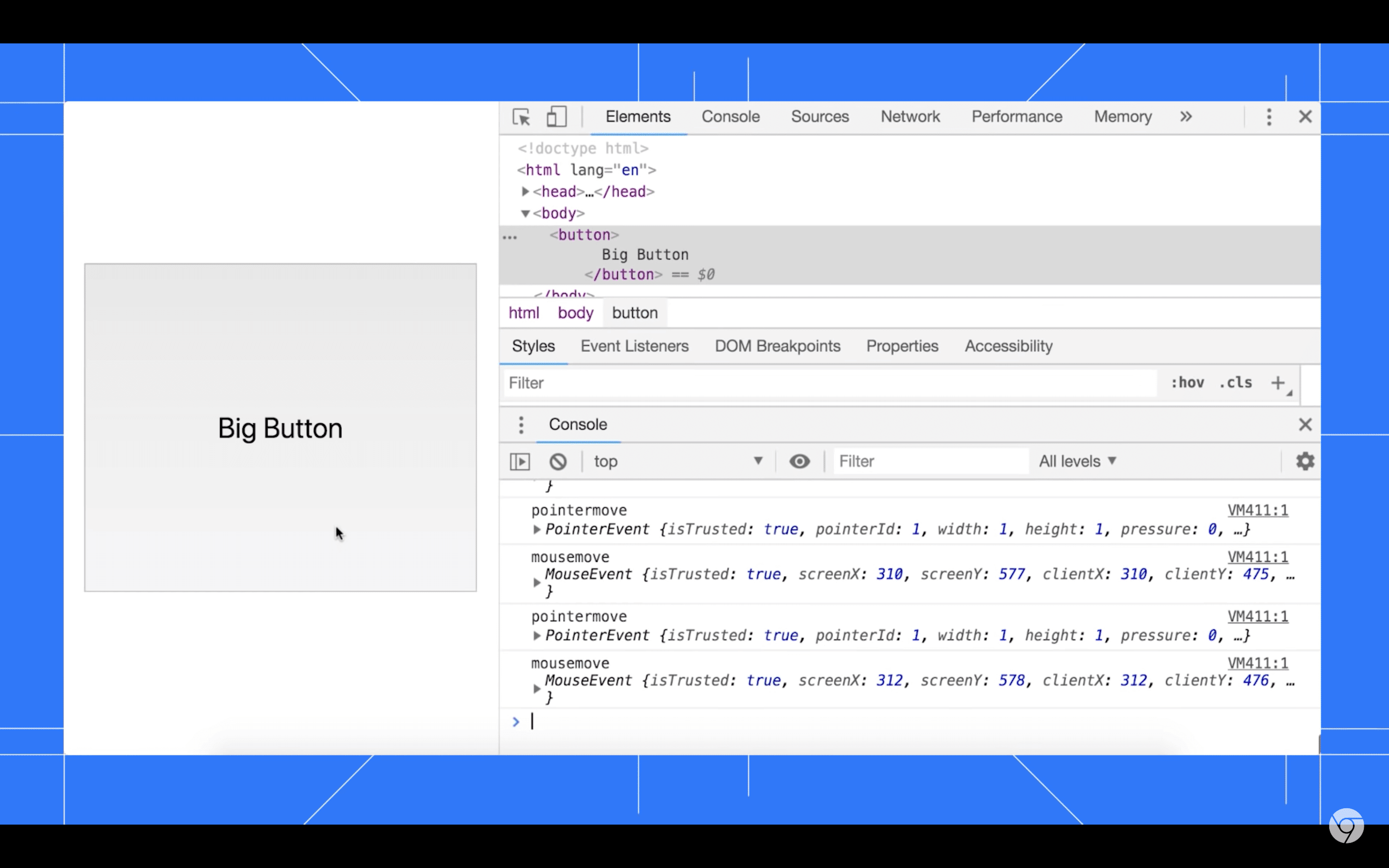Switch to the Console tab

(x=730, y=117)
